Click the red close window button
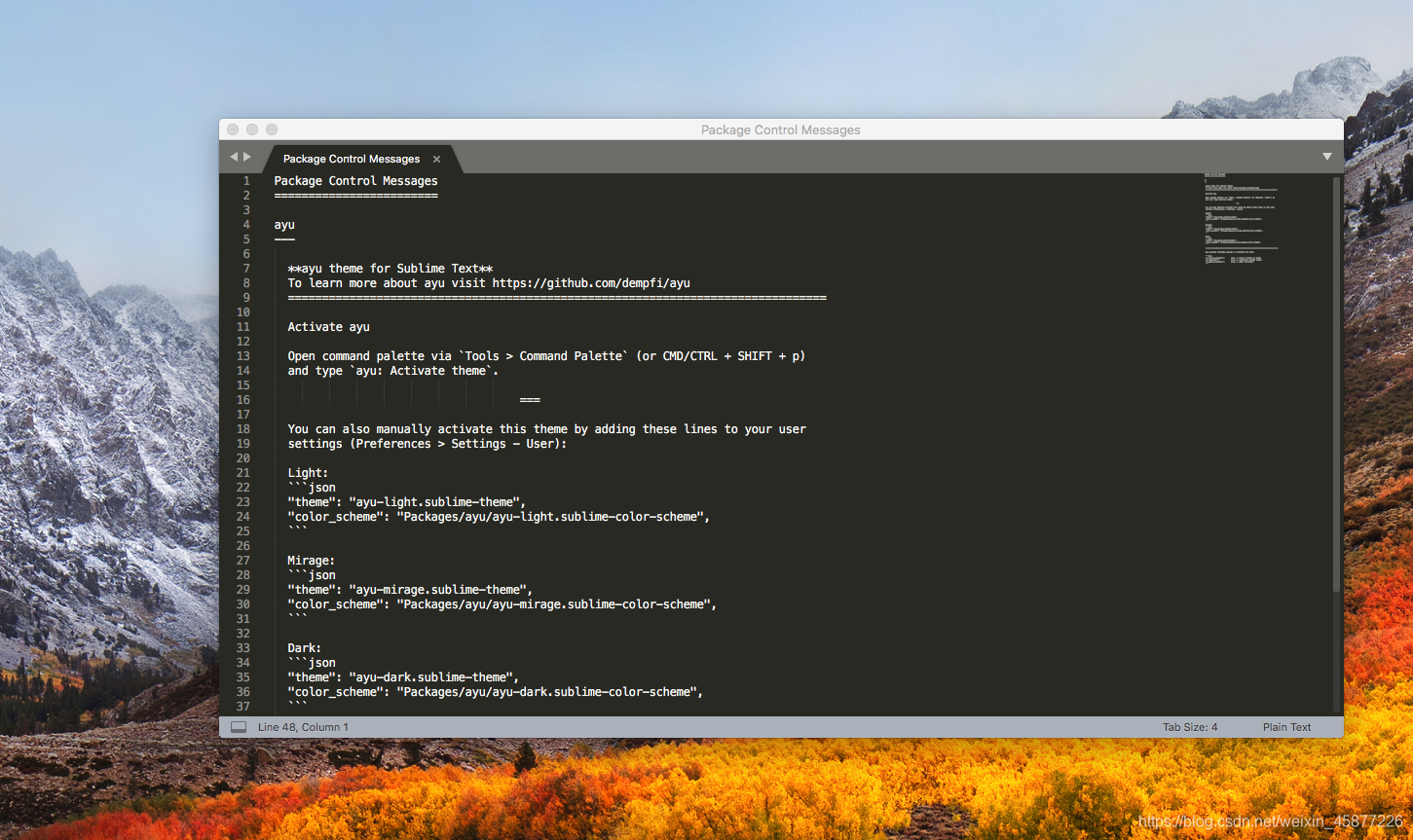 tap(233, 129)
